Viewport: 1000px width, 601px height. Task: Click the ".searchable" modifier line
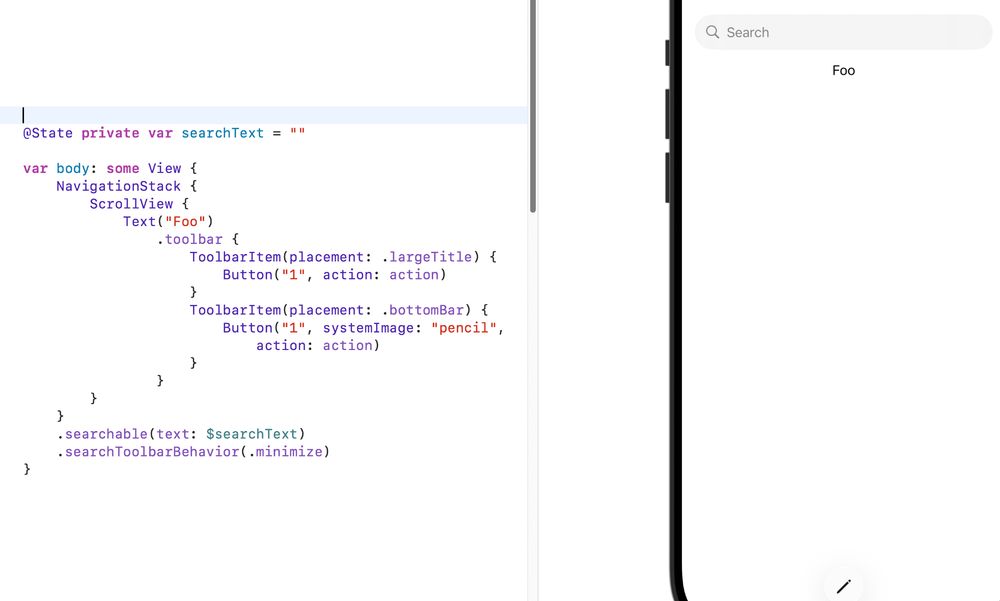(181, 434)
